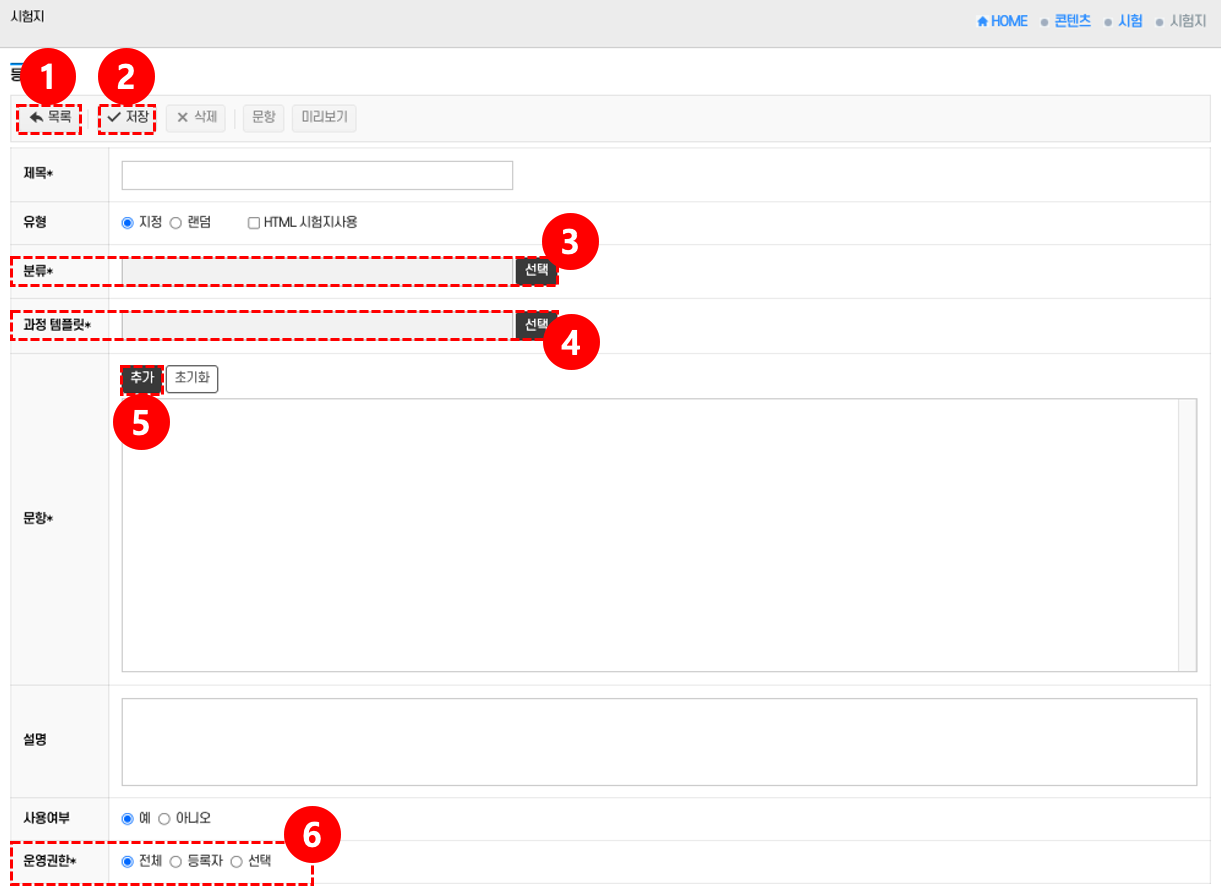Click inside the 설명 description text area
The height and width of the screenshot is (890, 1221).
(658, 741)
